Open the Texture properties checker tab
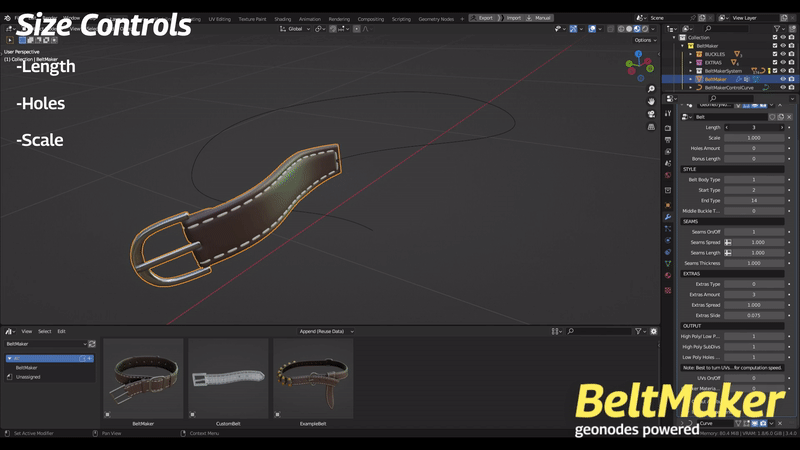Viewport: 800px width, 450px height. (x=668, y=290)
